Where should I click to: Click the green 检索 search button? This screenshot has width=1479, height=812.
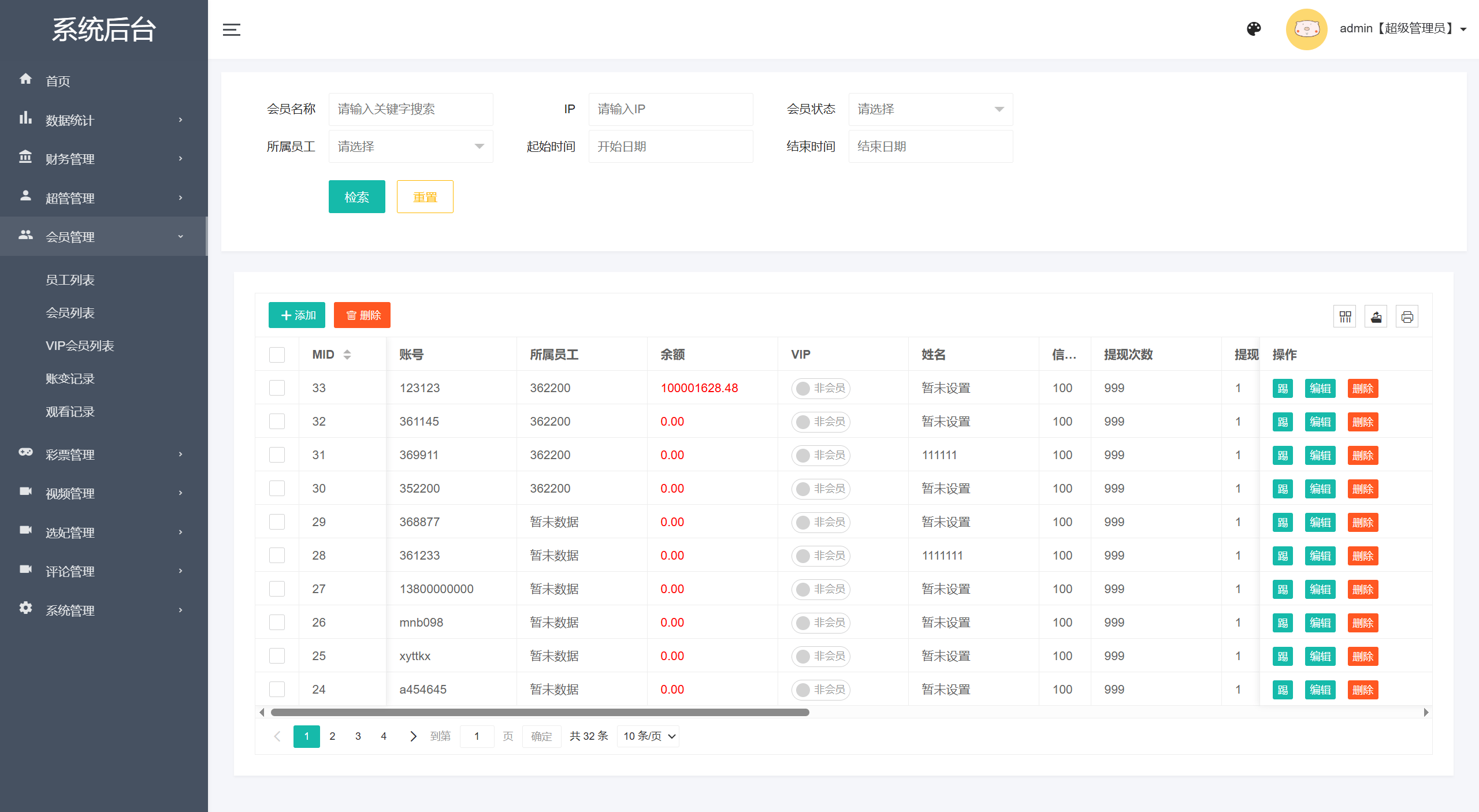click(356, 197)
